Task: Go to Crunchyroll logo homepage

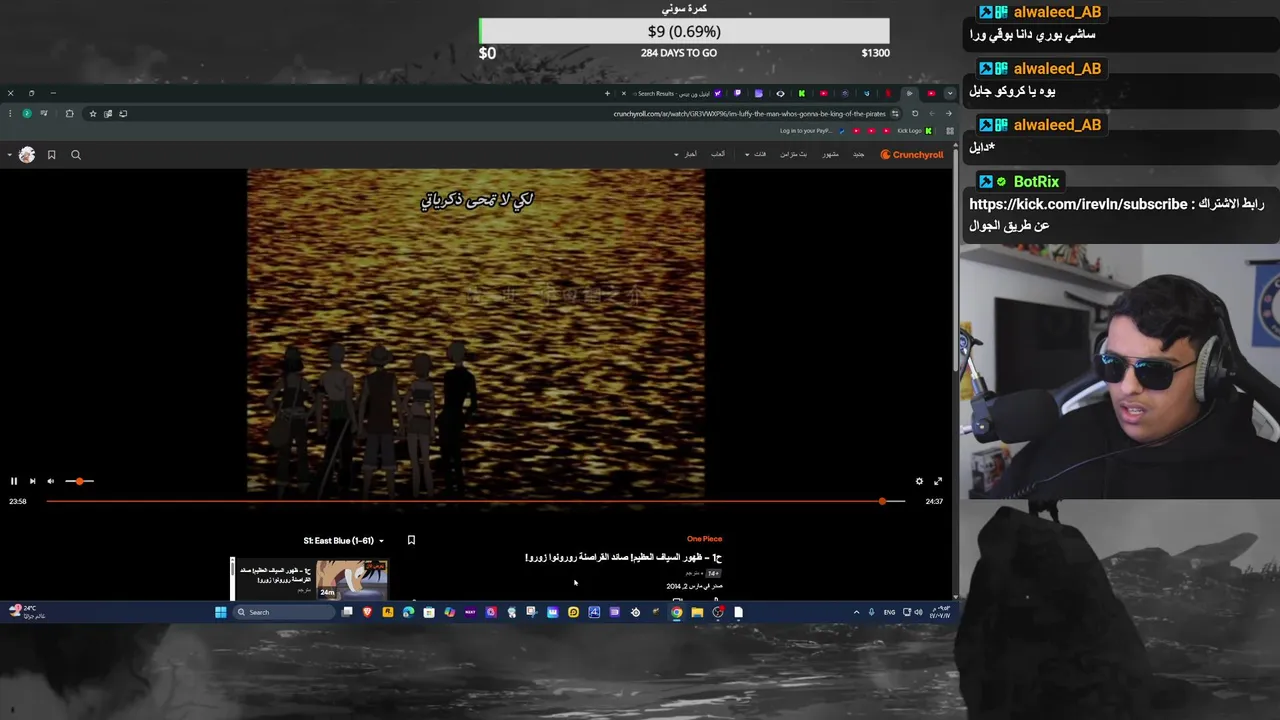Action: (912, 155)
